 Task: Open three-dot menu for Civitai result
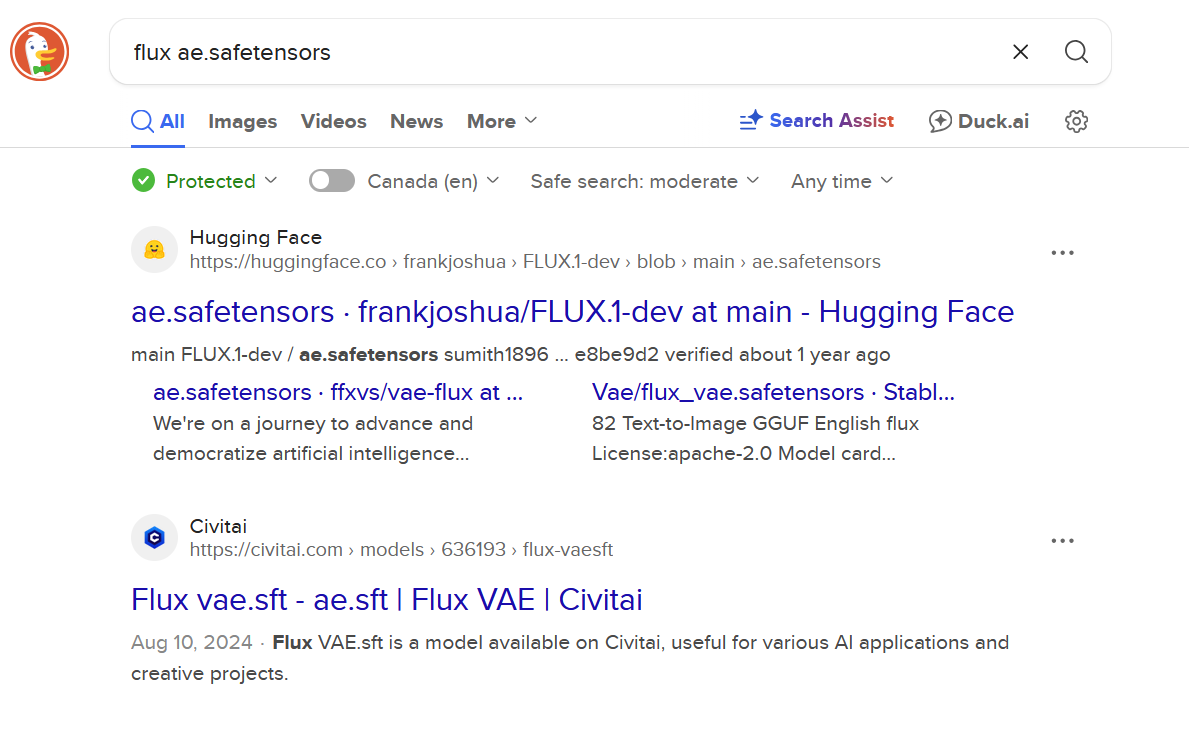pos(1062,541)
